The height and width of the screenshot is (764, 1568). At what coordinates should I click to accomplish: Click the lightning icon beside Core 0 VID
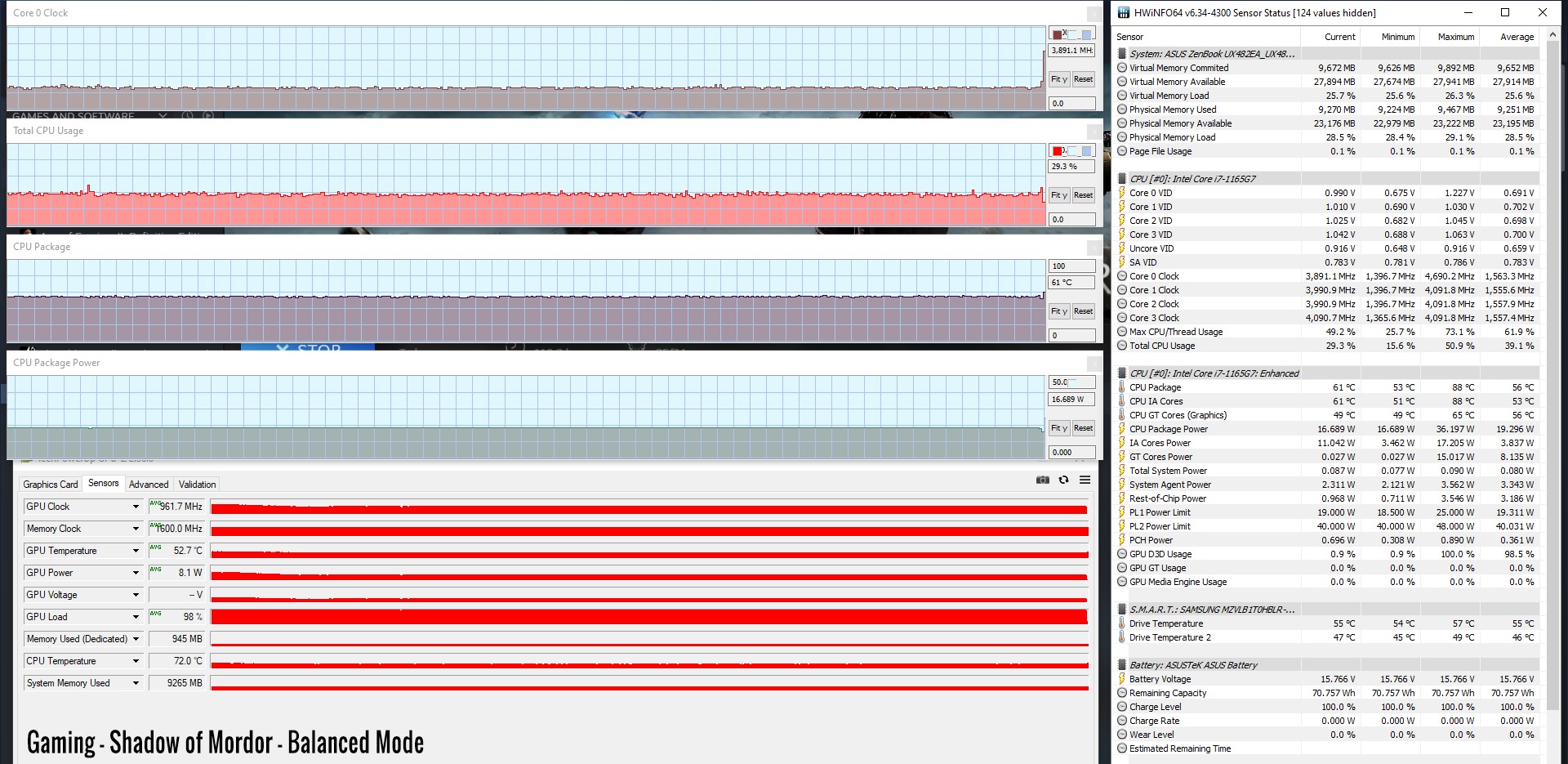pyautogui.click(x=1122, y=193)
